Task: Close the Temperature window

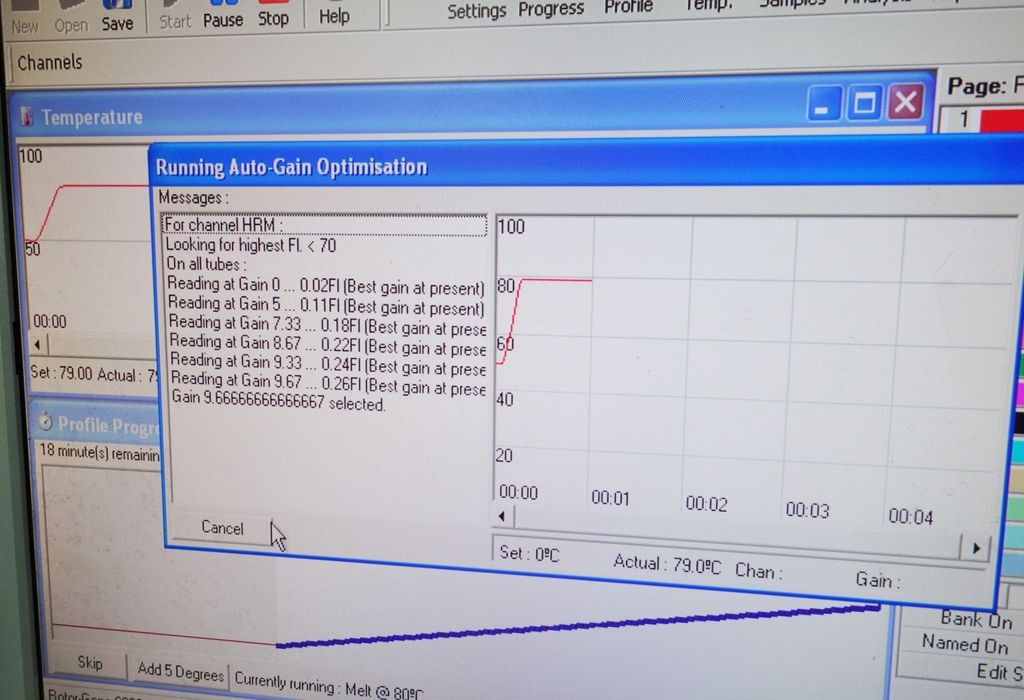Action: [905, 101]
